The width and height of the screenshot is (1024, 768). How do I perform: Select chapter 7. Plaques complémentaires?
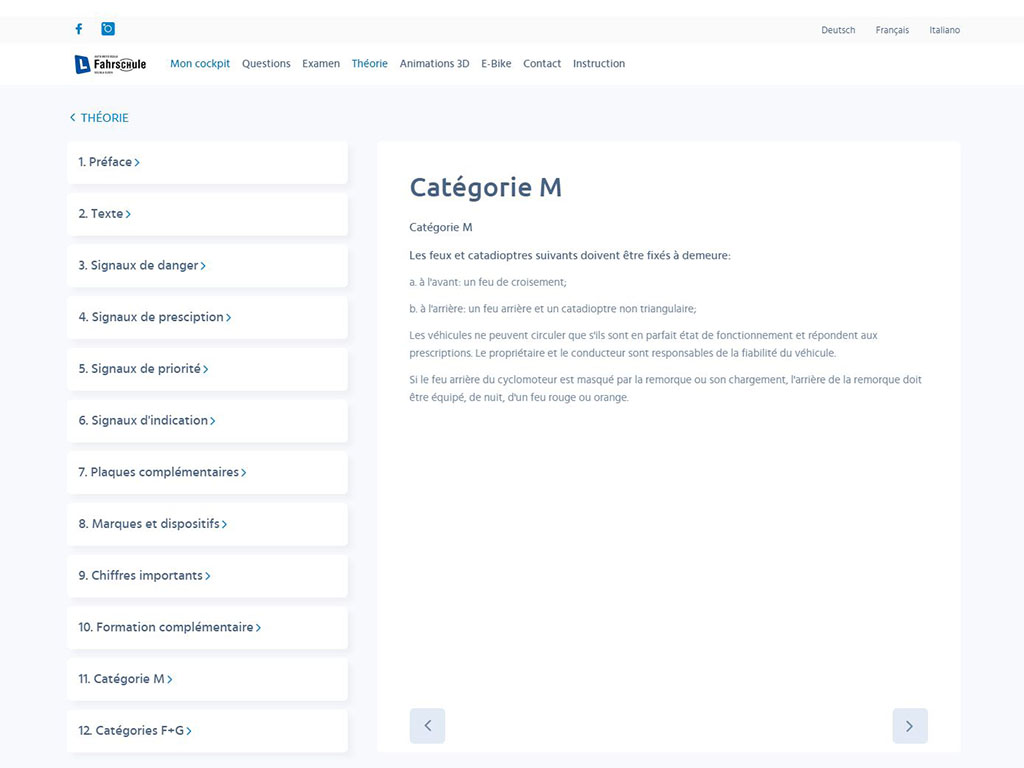click(162, 472)
